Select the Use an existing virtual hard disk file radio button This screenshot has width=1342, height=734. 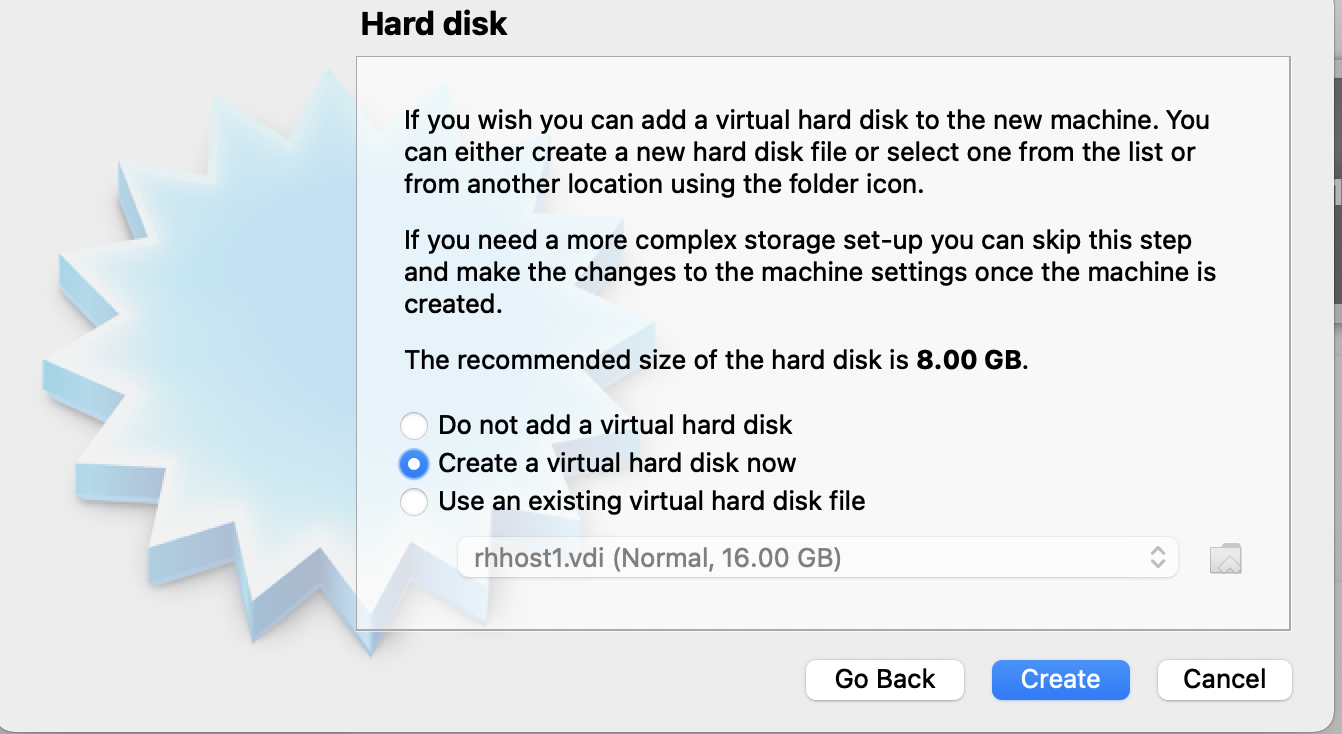tap(413, 501)
